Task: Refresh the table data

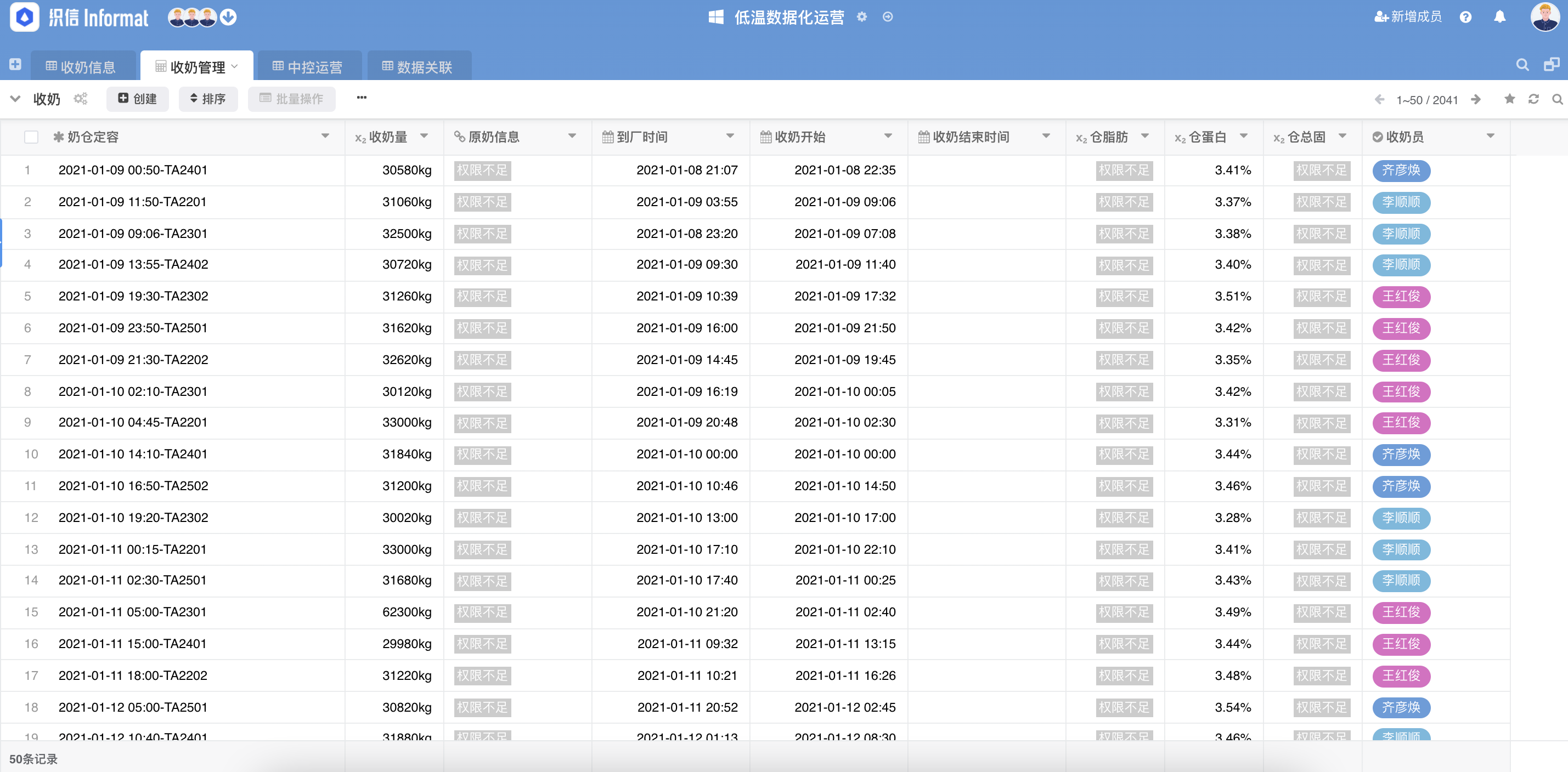Action: click(1534, 99)
